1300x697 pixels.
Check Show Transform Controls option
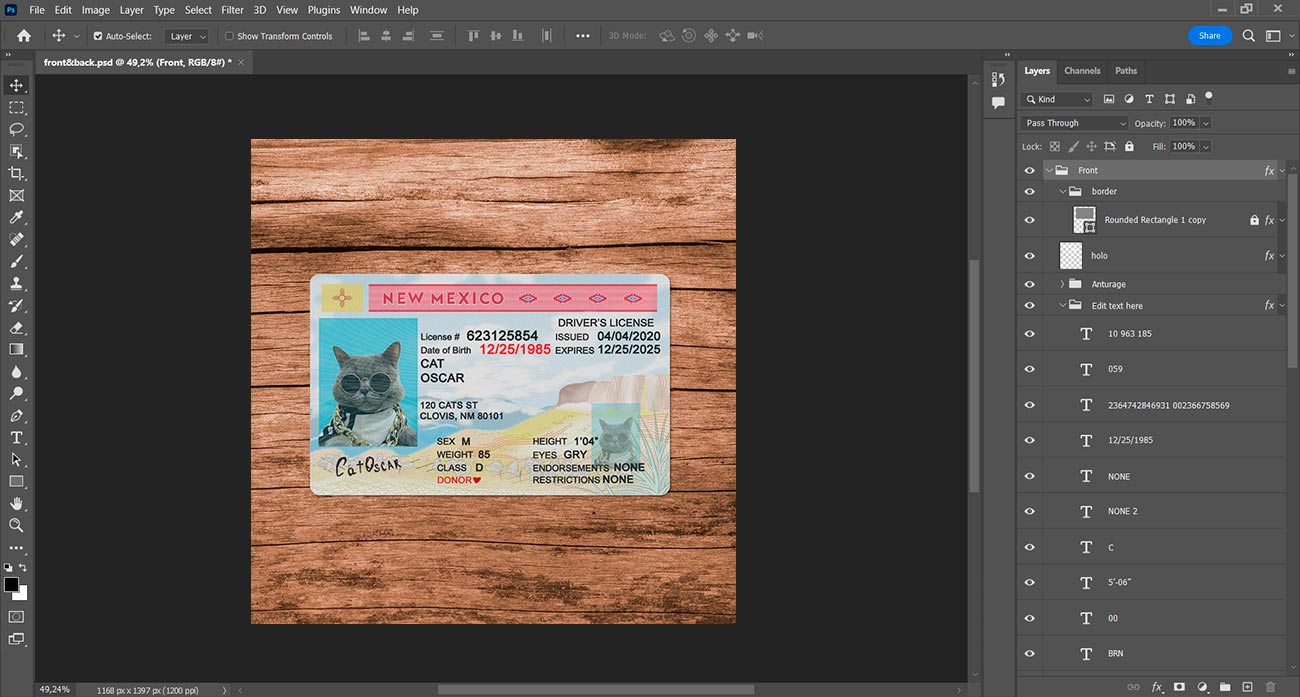[229, 36]
